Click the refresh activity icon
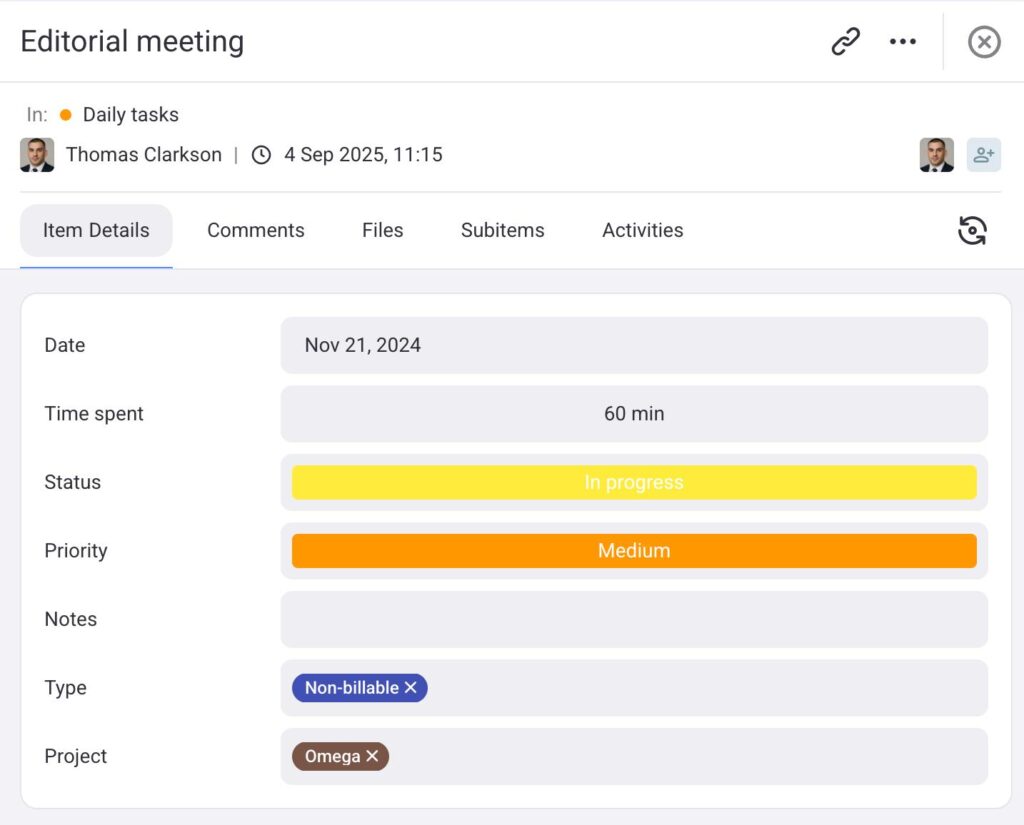The width and height of the screenshot is (1024, 825). [x=972, y=230]
